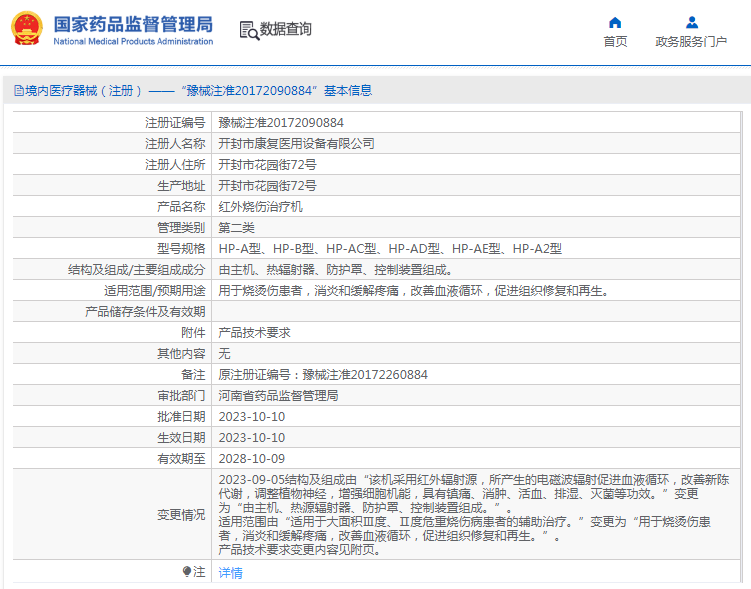751x589 pixels.
Task: Click the 注册人住所 label
Action: 175,165
